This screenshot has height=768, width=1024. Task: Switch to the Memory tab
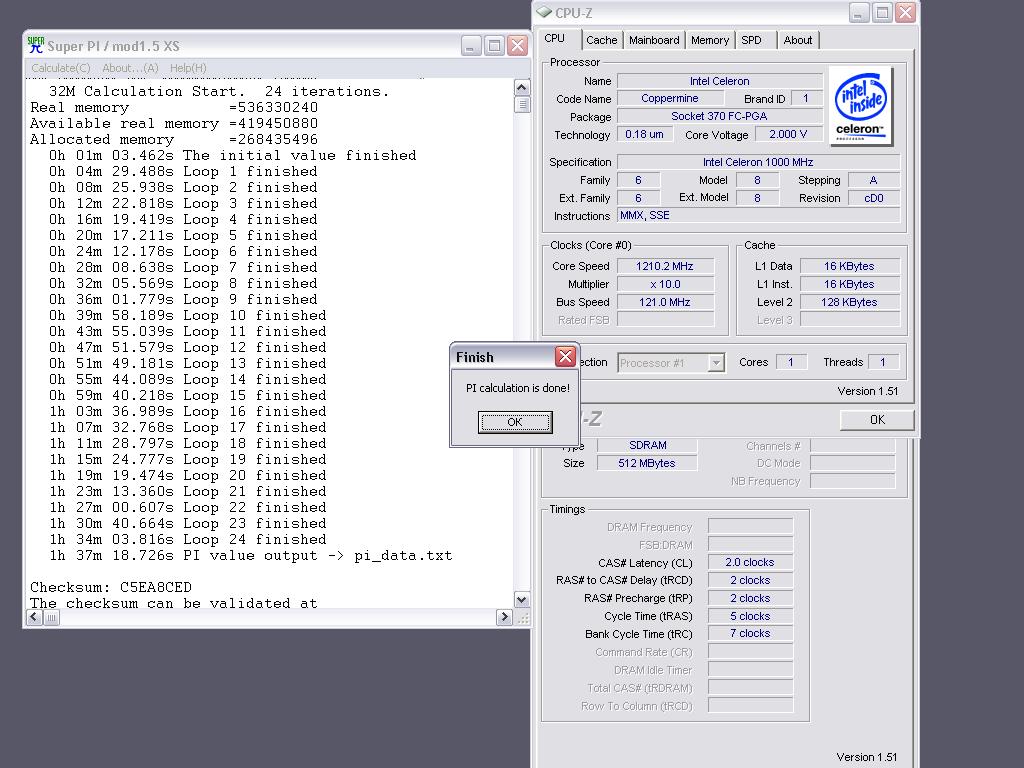(x=709, y=40)
